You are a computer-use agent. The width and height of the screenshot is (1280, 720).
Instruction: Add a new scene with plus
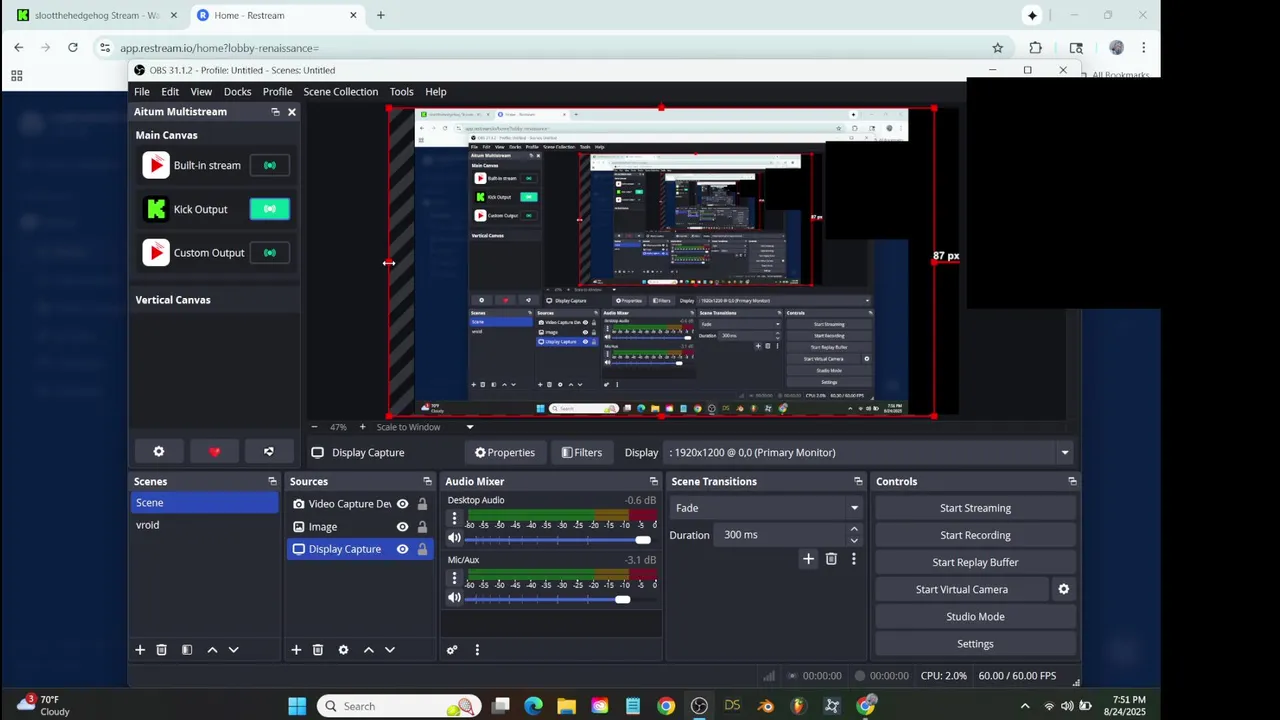pos(140,650)
